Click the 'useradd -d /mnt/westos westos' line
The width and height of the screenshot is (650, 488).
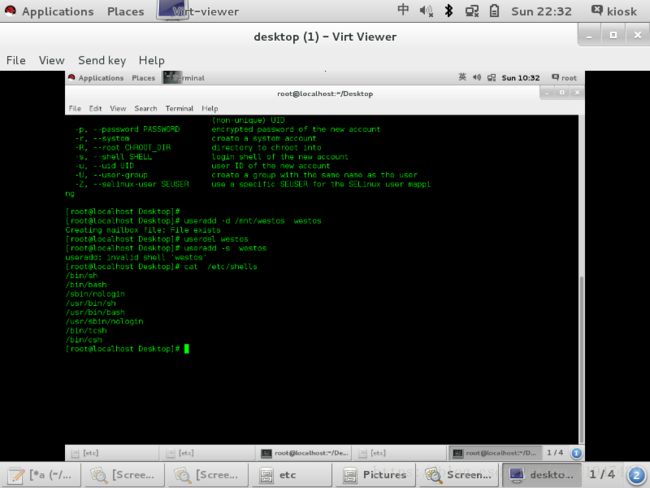(x=194, y=221)
